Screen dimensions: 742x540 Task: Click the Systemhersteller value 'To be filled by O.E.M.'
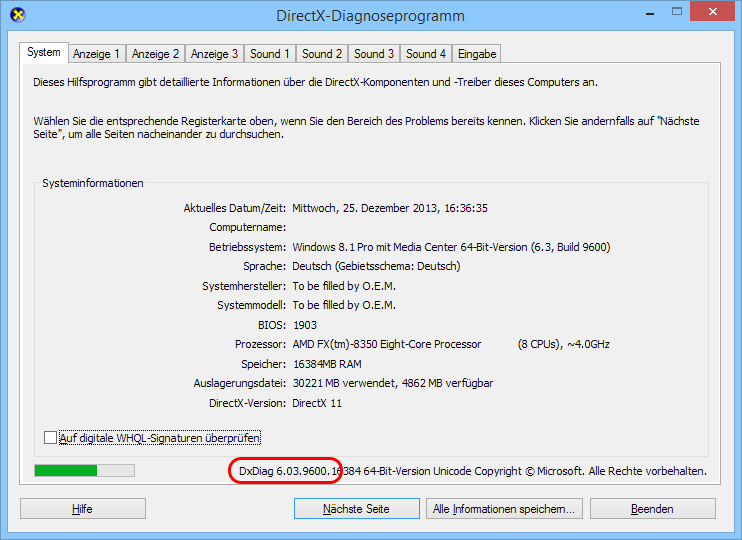click(344, 286)
